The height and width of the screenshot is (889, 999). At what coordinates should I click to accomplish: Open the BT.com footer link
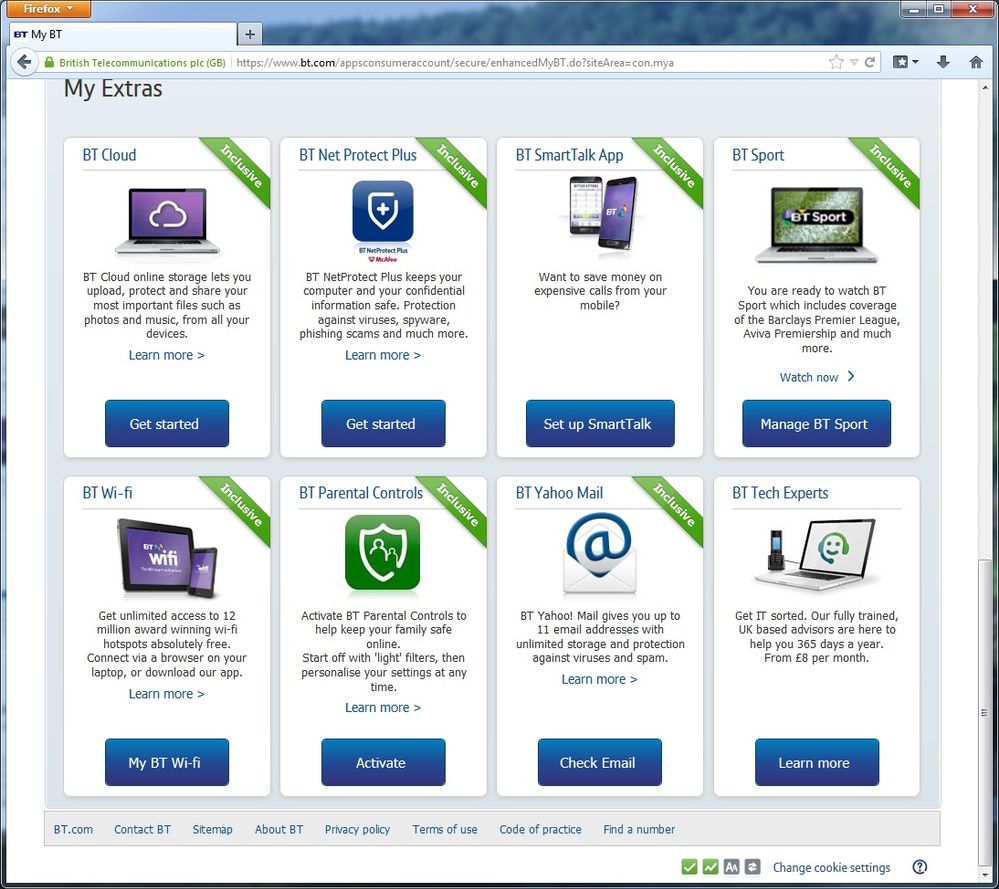[x=73, y=829]
